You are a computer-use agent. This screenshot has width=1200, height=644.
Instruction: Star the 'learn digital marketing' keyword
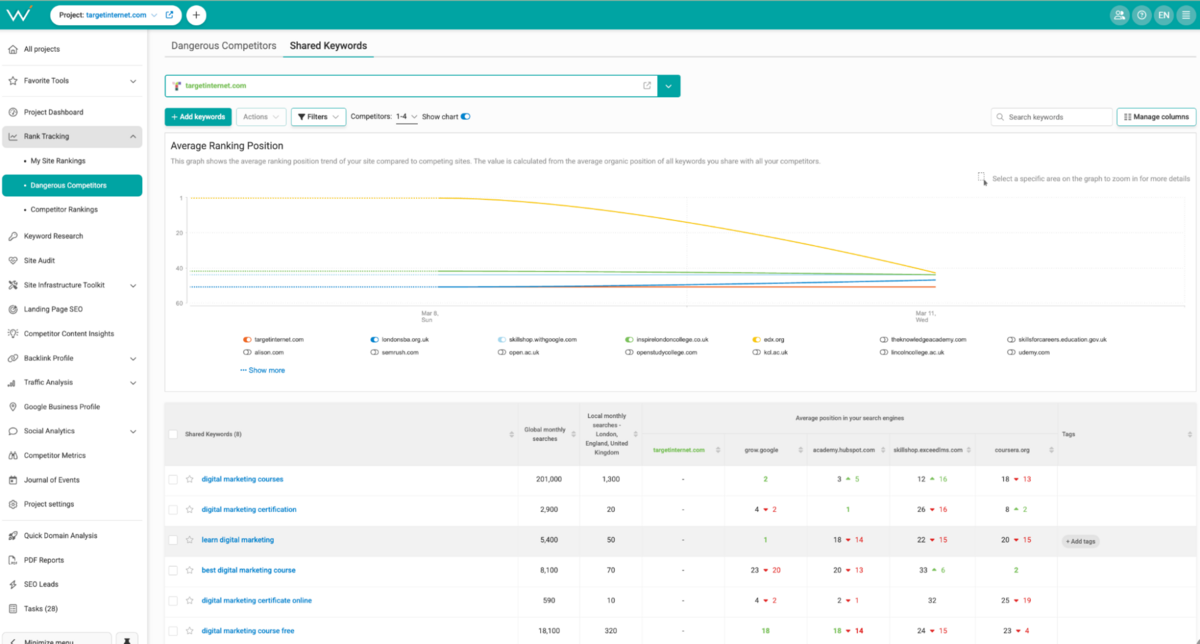(x=190, y=540)
